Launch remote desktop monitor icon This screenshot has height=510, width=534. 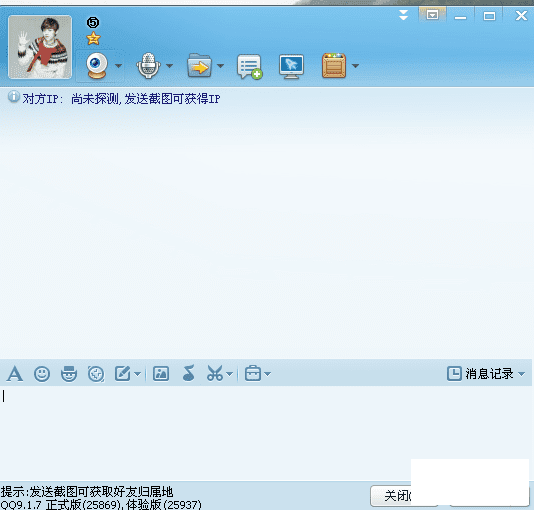click(x=291, y=66)
